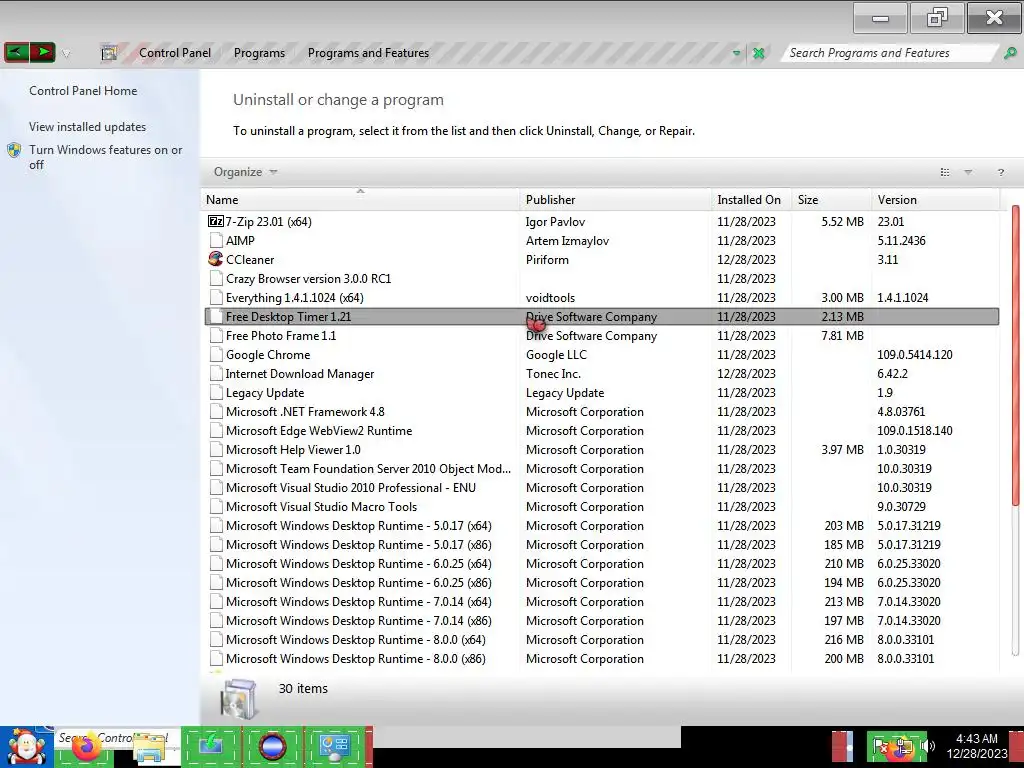The image size is (1024, 768).
Task: Go to Programs breadcrumb
Action: (x=259, y=53)
